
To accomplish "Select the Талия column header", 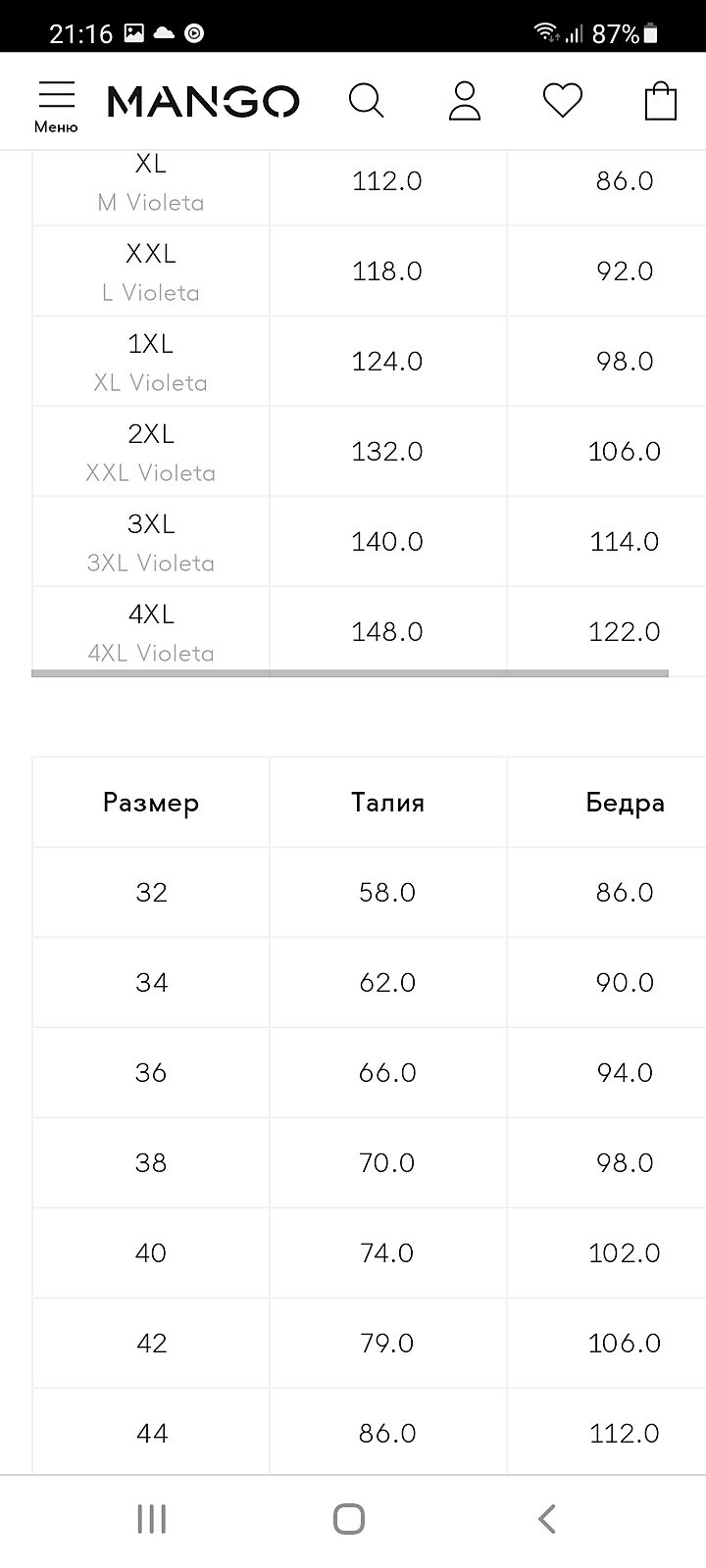I will (387, 803).
